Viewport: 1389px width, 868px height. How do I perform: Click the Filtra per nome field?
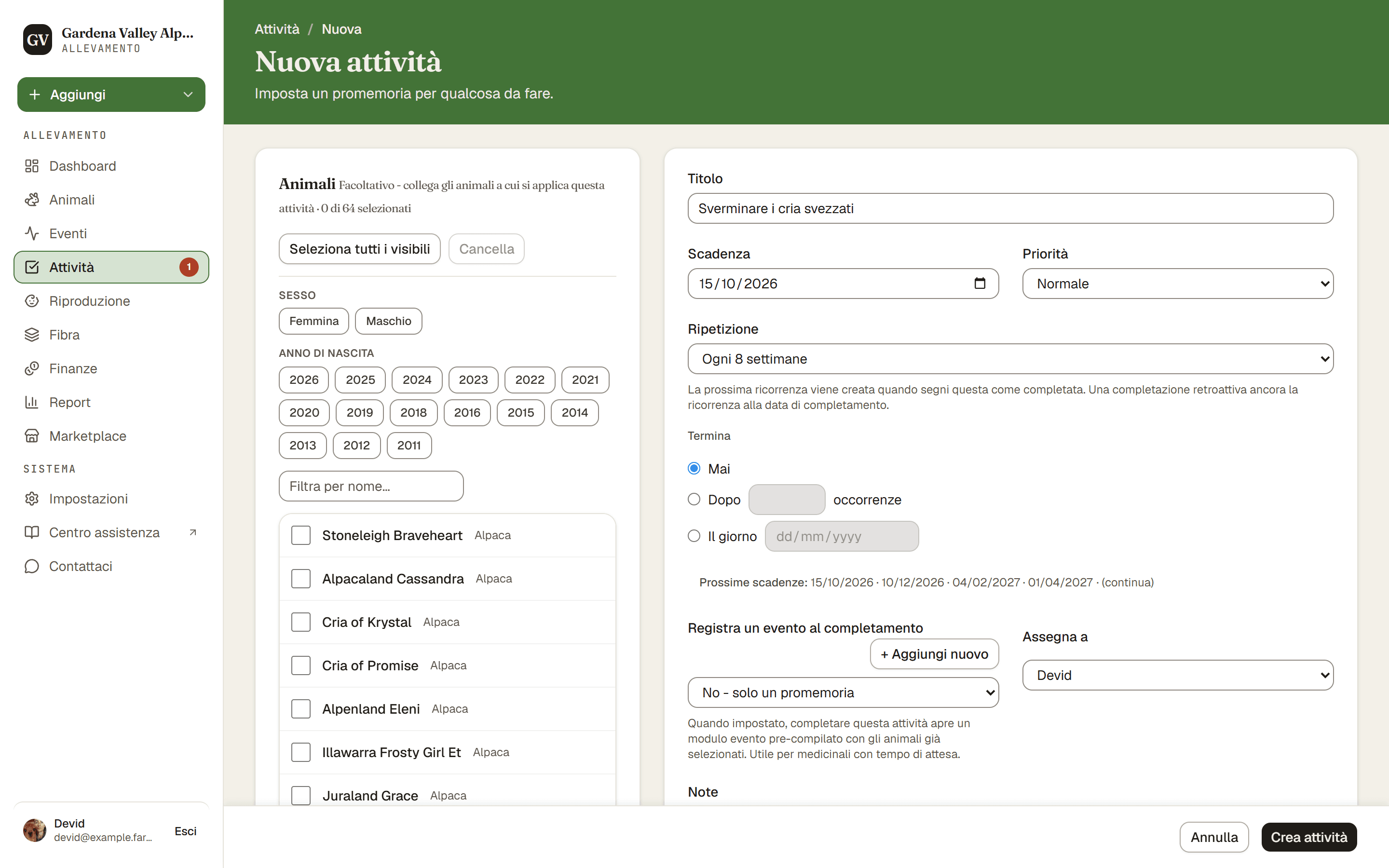click(x=371, y=486)
